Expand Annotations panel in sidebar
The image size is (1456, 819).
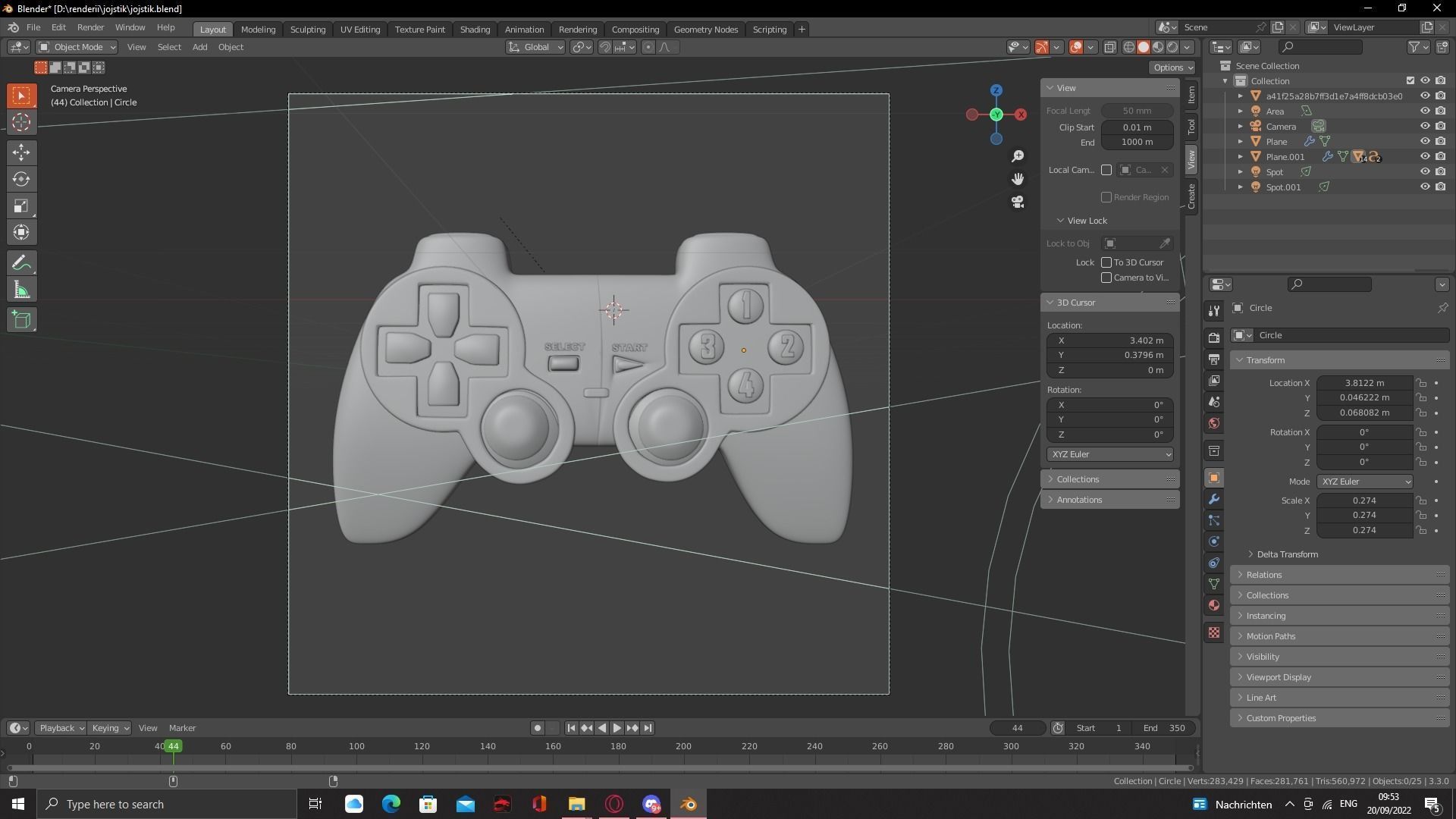point(1109,500)
